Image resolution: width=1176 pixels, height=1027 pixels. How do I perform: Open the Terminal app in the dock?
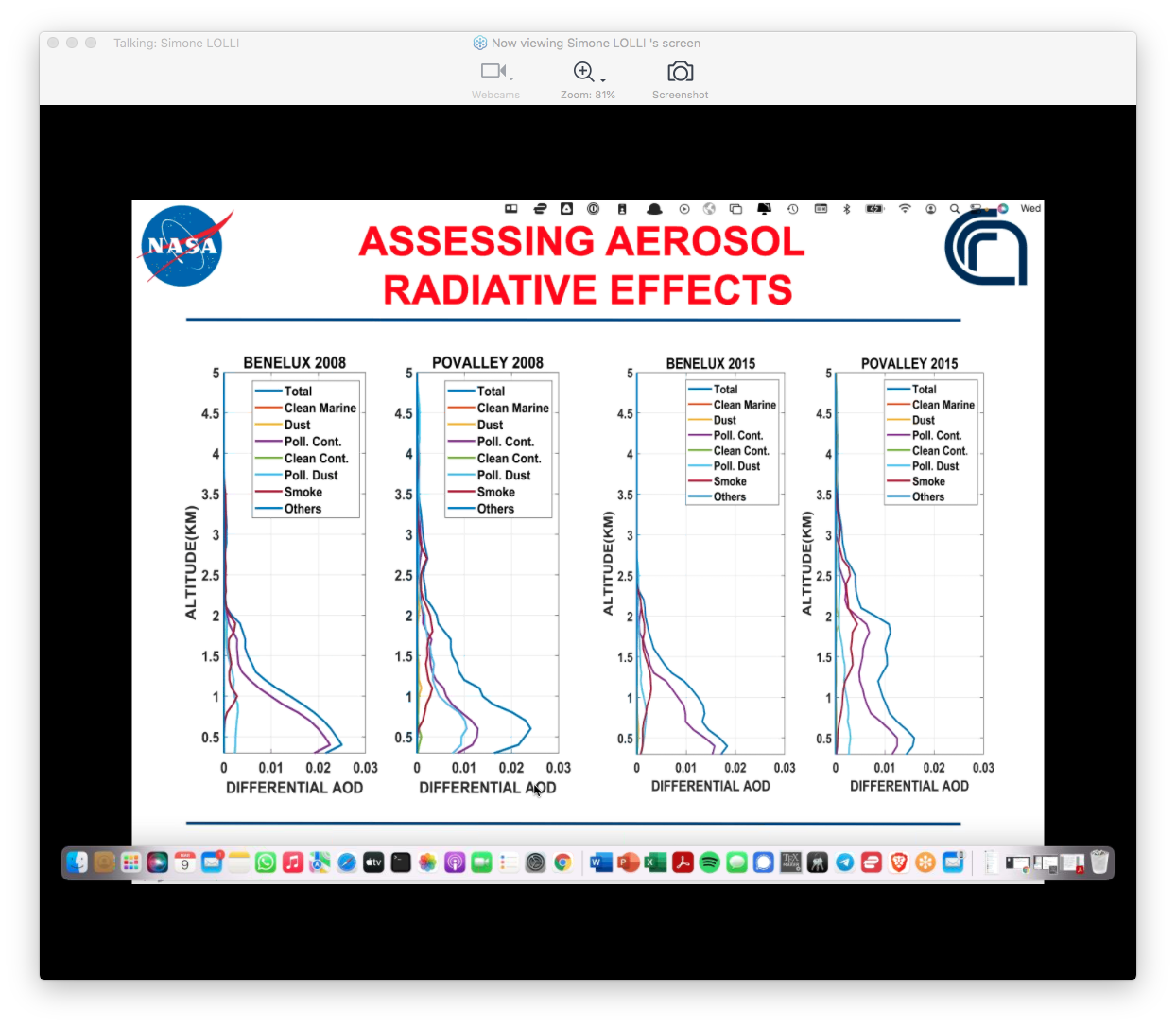401,862
